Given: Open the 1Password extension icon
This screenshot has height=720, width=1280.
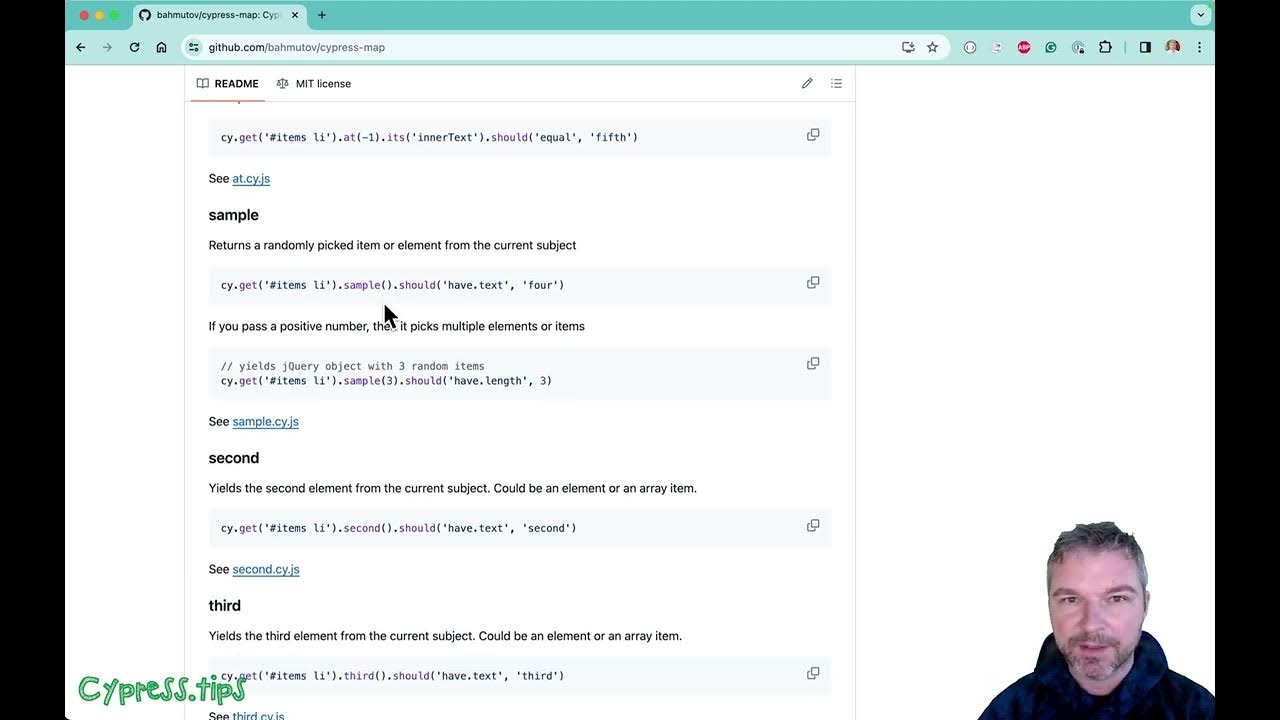Looking at the screenshot, I should coord(1078,47).
